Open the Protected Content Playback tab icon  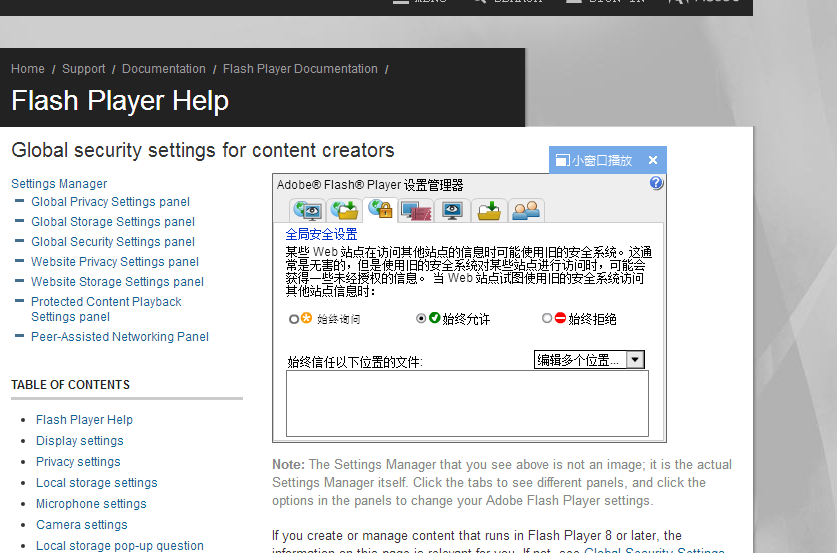click(488, 210)
